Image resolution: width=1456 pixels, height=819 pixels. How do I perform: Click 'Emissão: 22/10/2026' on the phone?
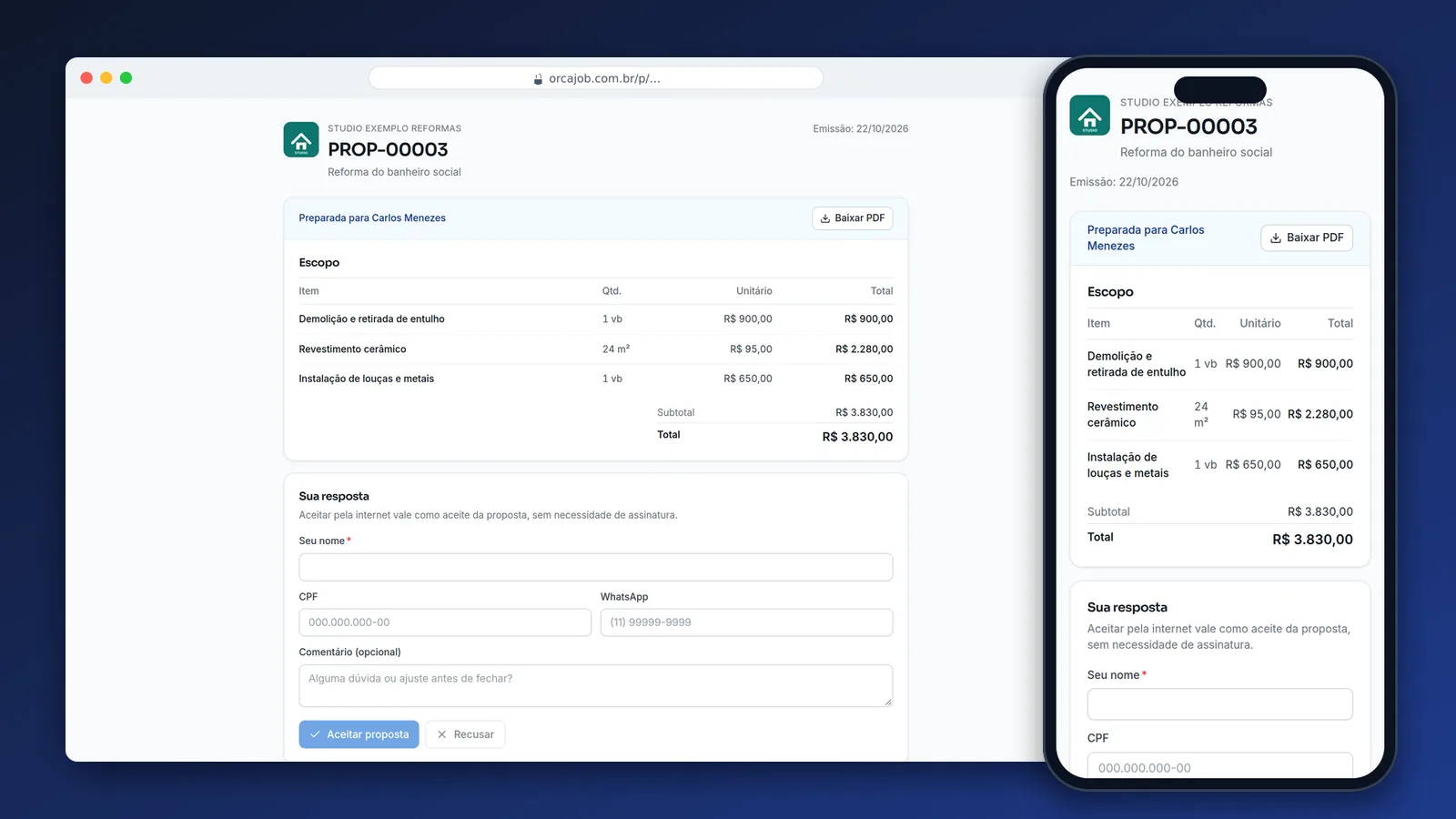coord(1124,182)
